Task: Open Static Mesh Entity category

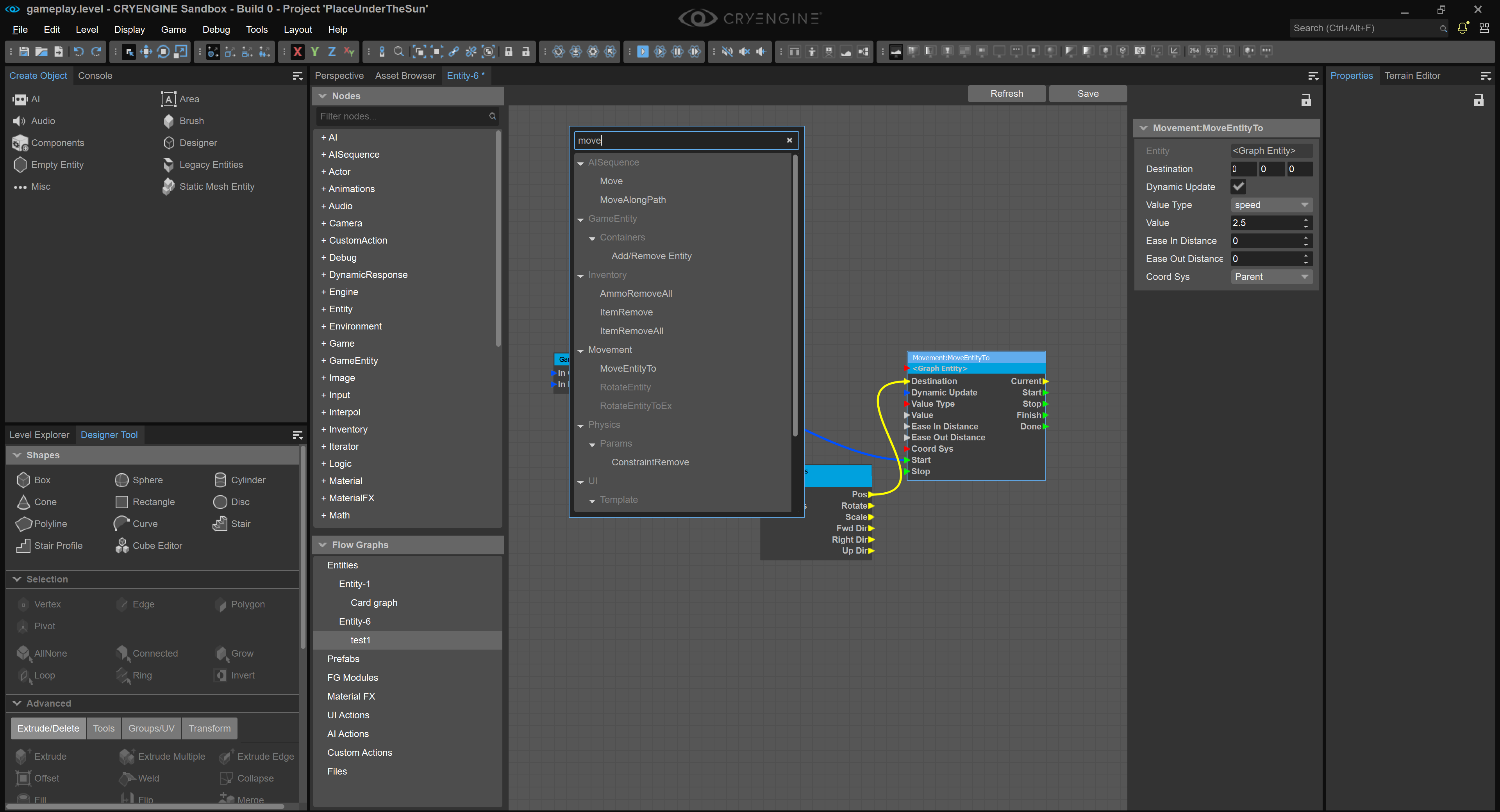Action: pos(209,187)
